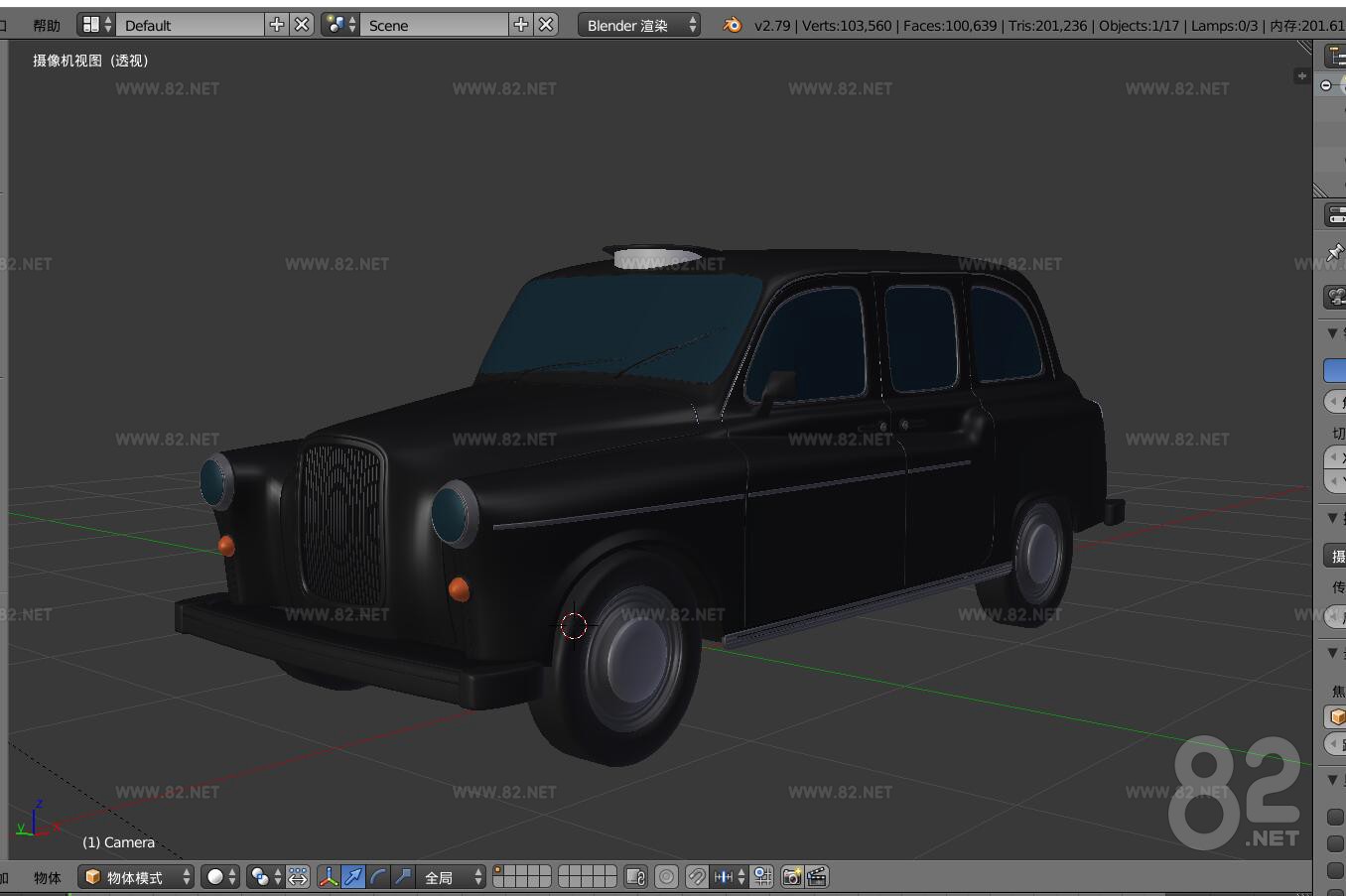This screenshot has width=1346, height=896.
Task: Enable the snap magnet icon
Action: (698, 876)
